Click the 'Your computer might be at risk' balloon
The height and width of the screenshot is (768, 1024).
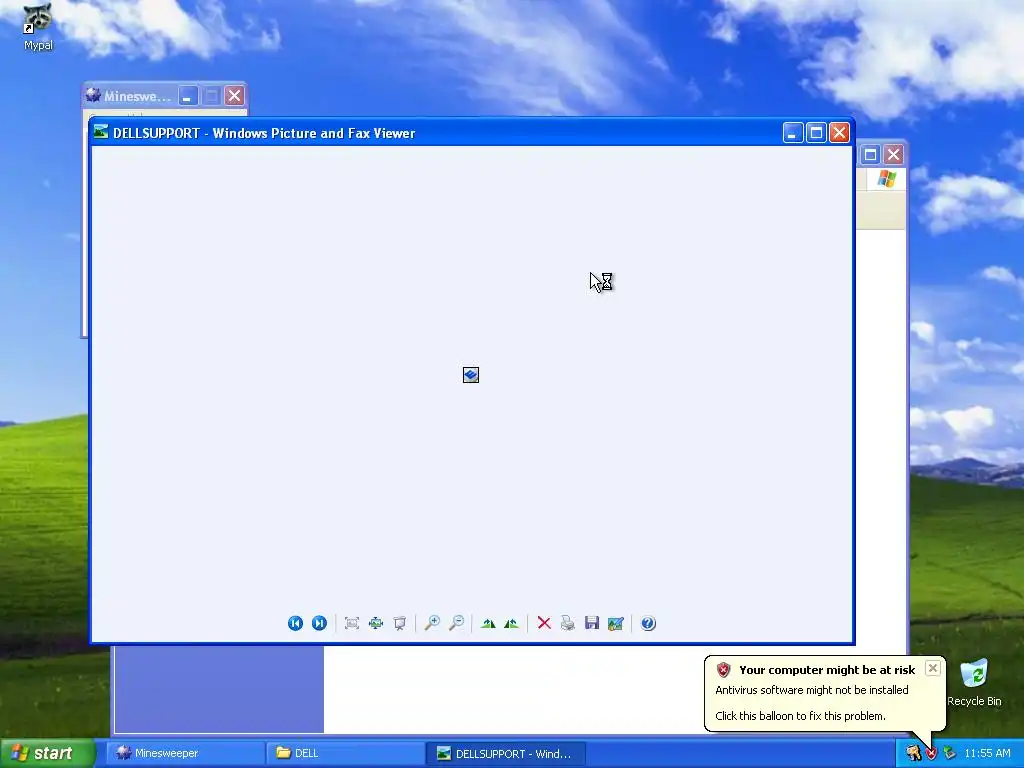coord(824,693)
